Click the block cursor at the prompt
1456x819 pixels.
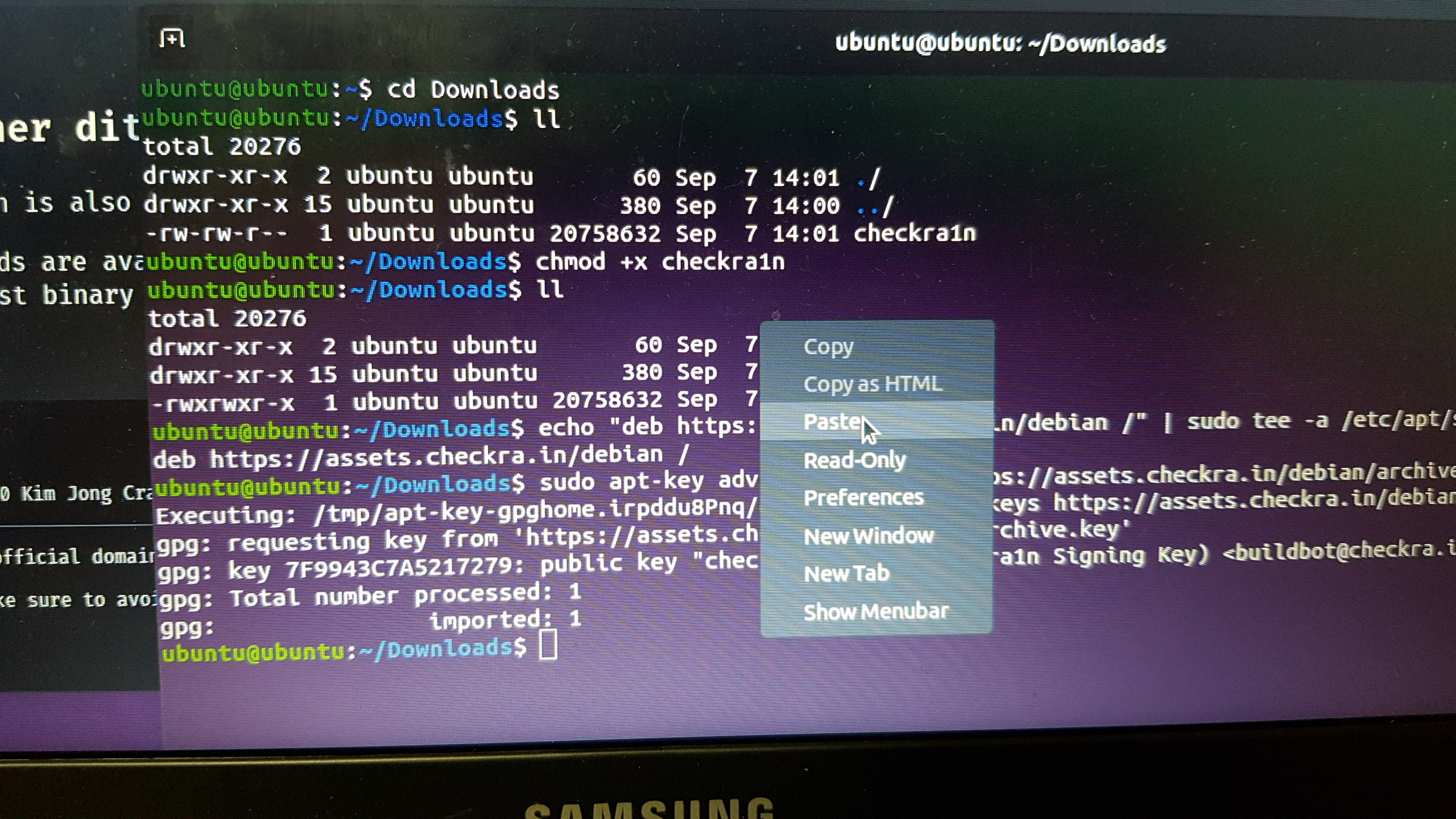click(547, 646)
